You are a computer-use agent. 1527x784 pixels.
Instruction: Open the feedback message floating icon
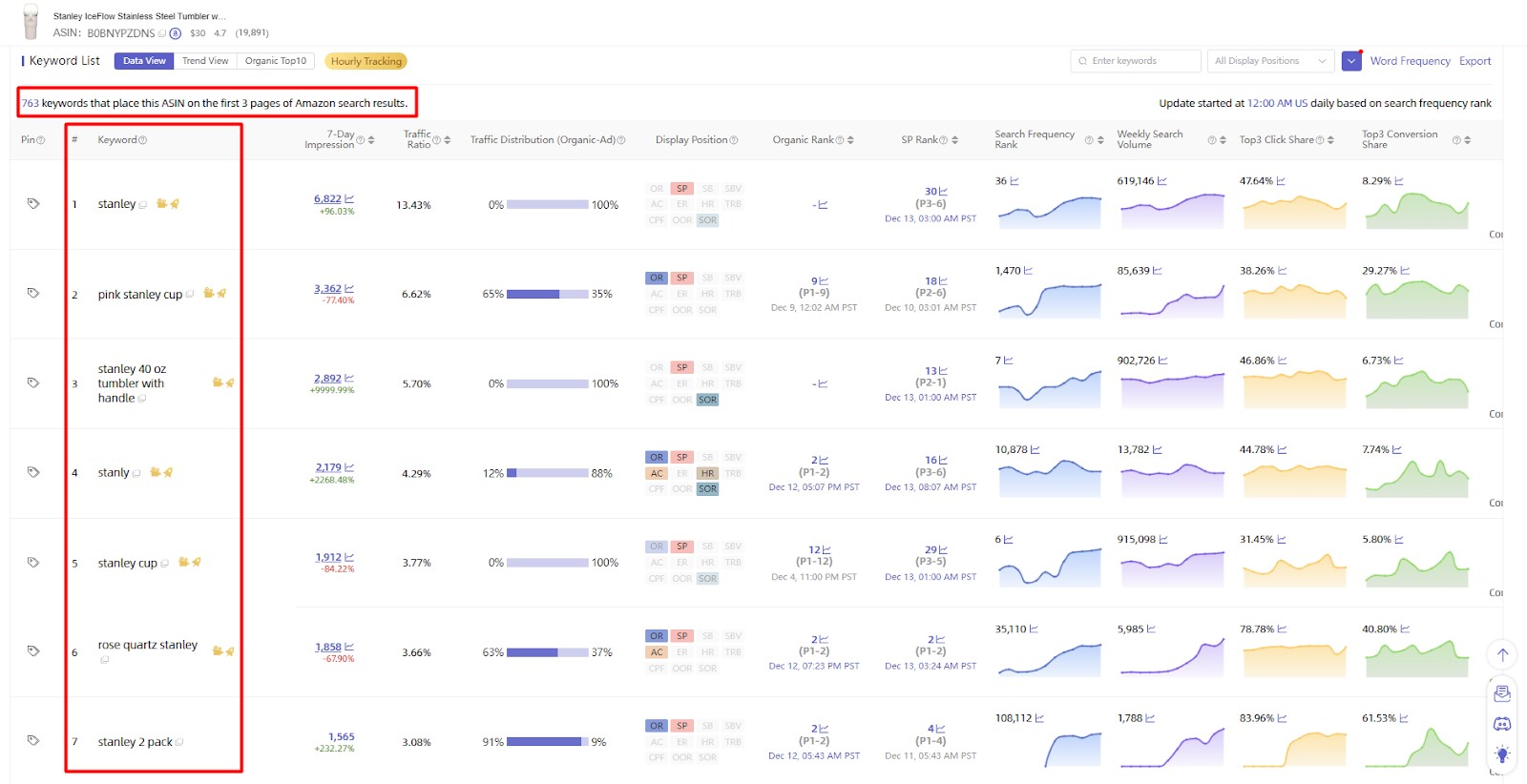(1502, 693)
